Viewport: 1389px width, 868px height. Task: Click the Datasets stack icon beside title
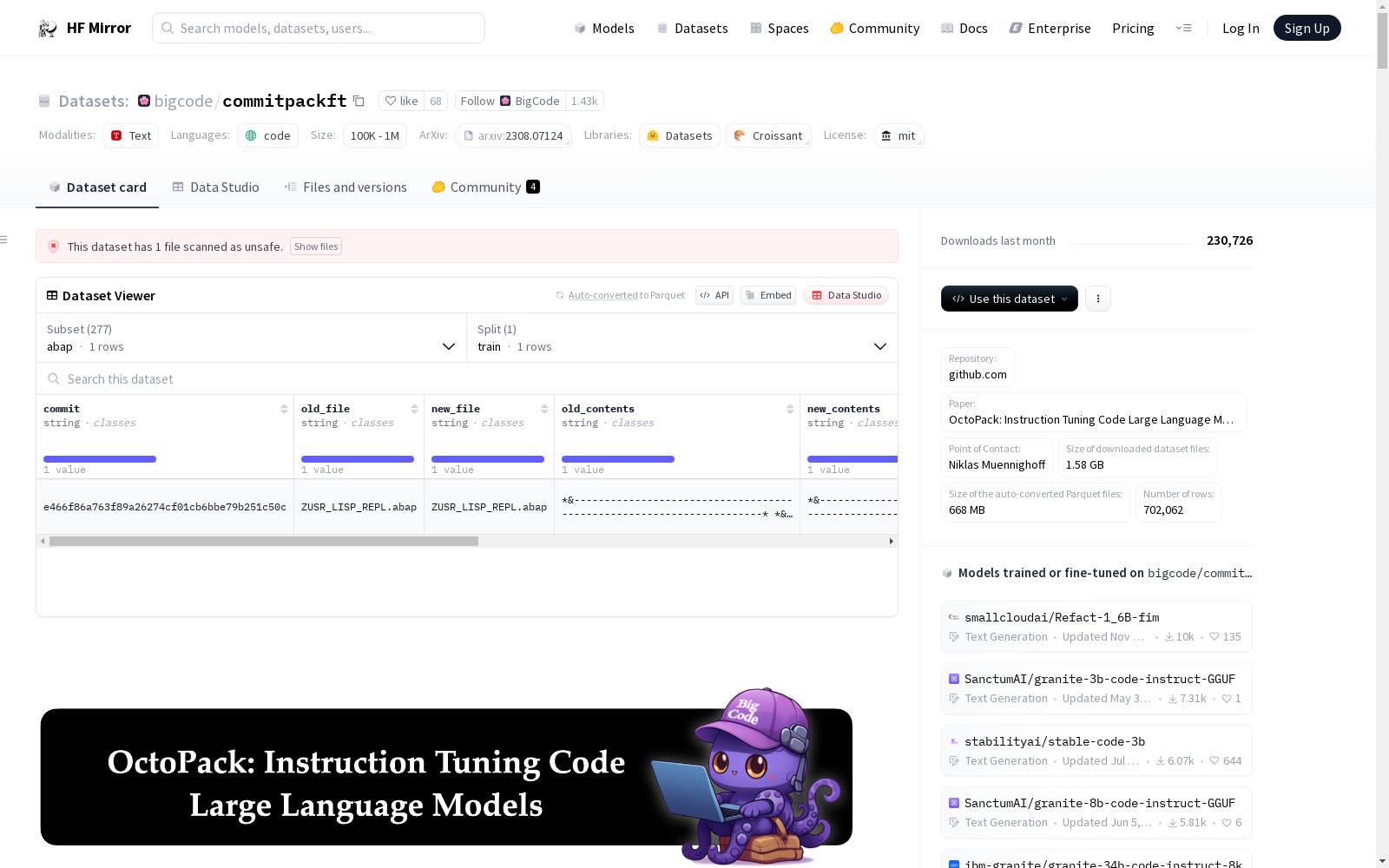point(44,102)
